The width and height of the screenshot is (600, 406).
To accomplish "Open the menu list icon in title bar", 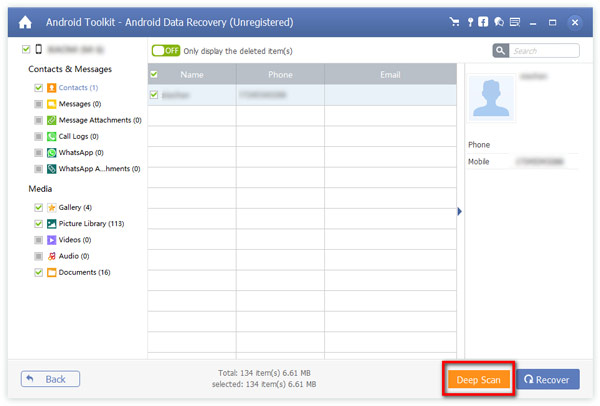I will (x=514, y=20).
